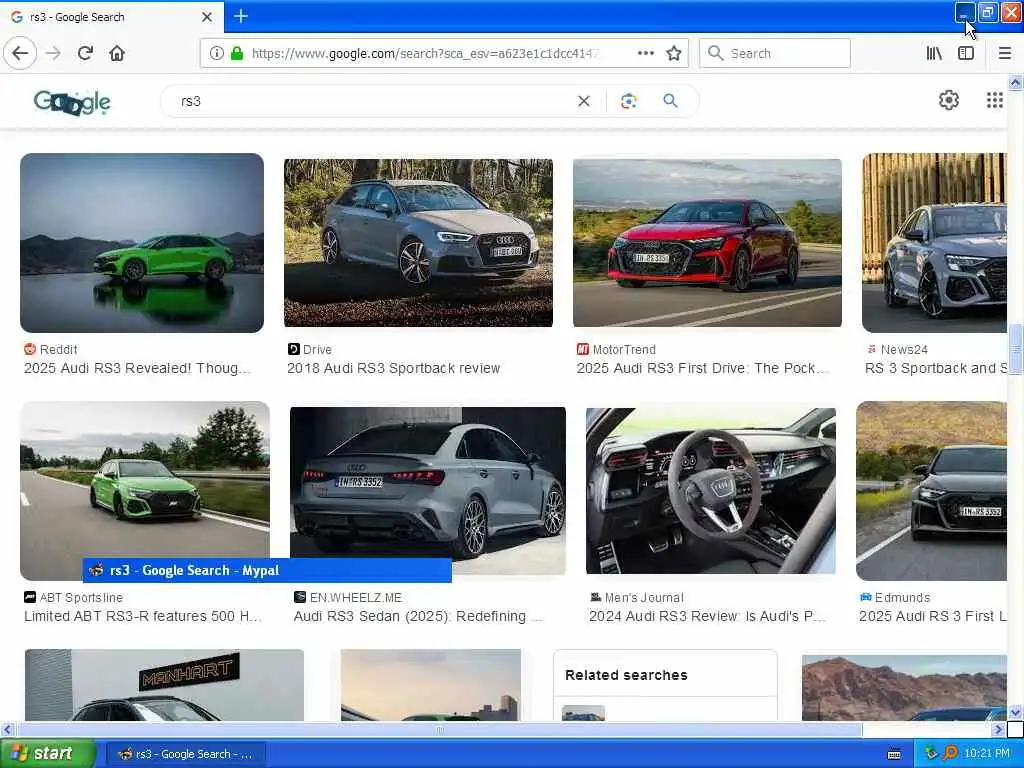Open the Manhart car image

click(165, 685)
